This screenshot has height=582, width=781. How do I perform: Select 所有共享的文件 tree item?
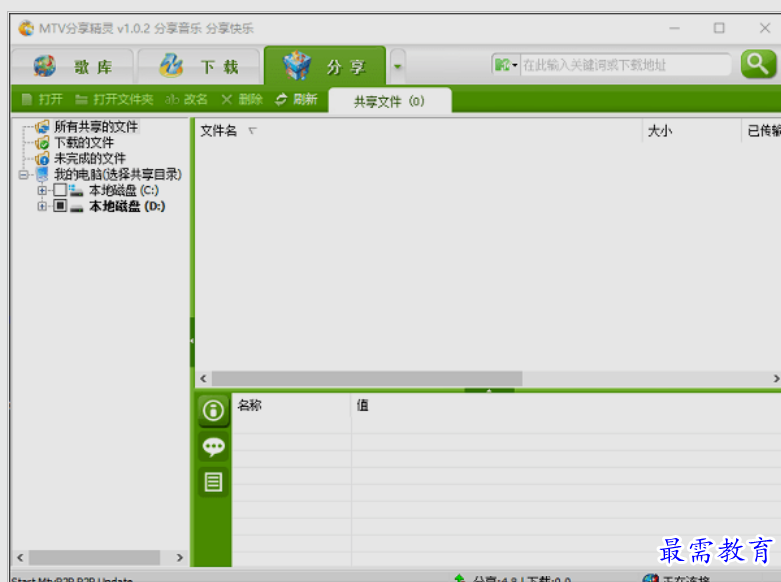pyautogui.click(x=96, y=127)
